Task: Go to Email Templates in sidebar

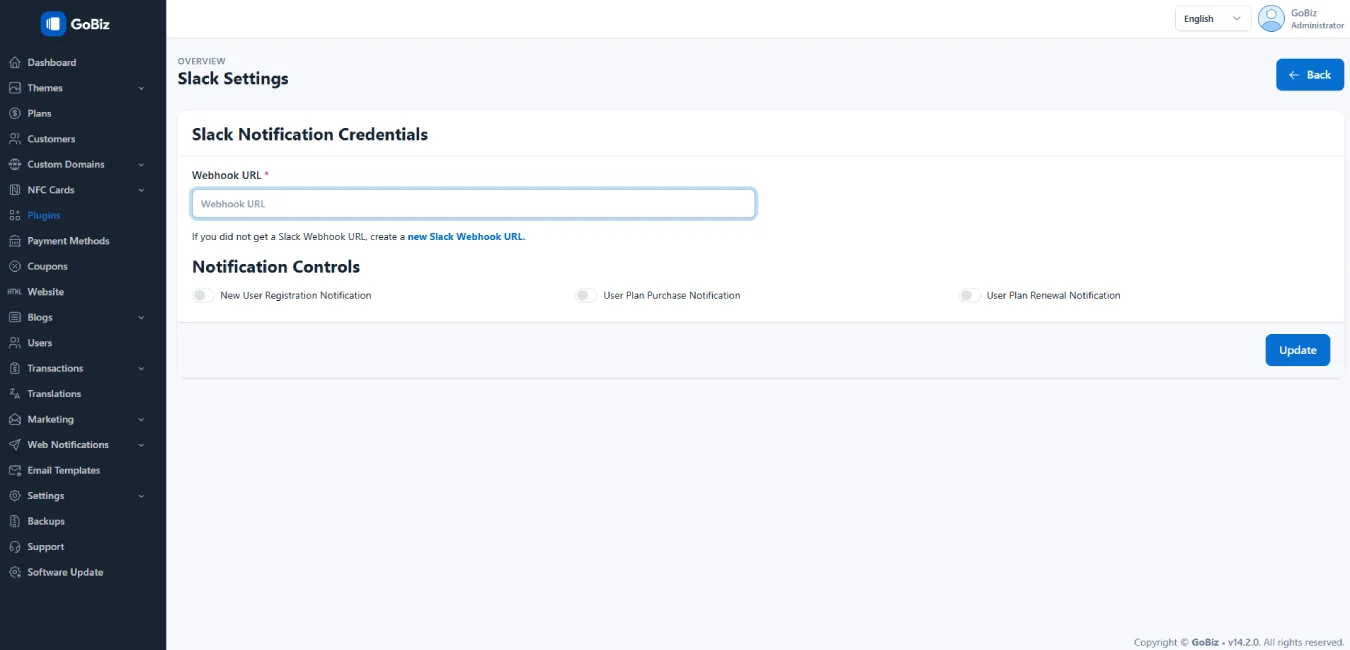Action: coord(64,470)
